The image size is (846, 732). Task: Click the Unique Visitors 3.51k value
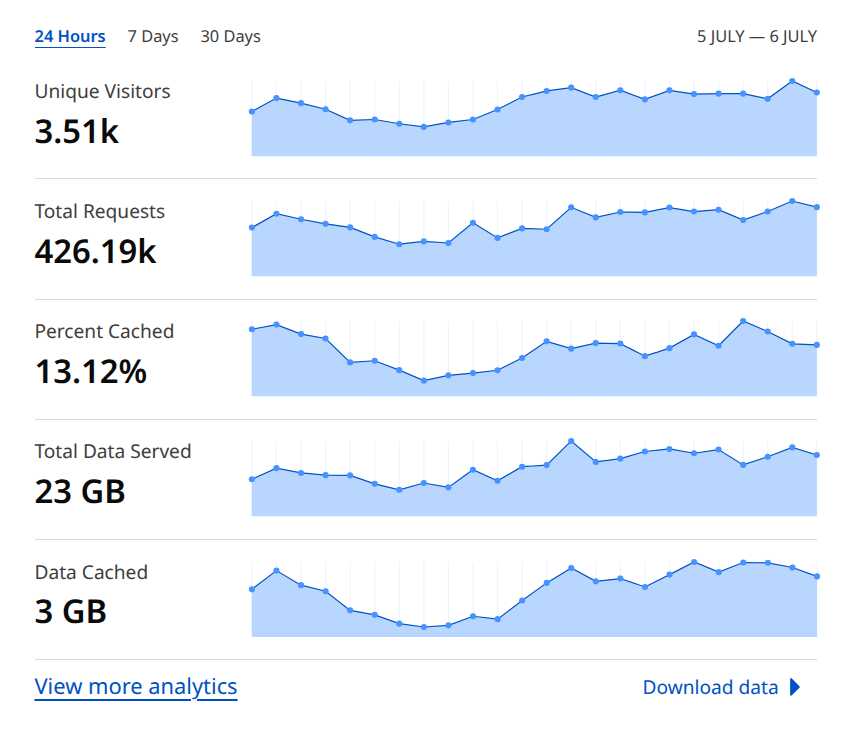pyautogui.click(x=77, y=132)
